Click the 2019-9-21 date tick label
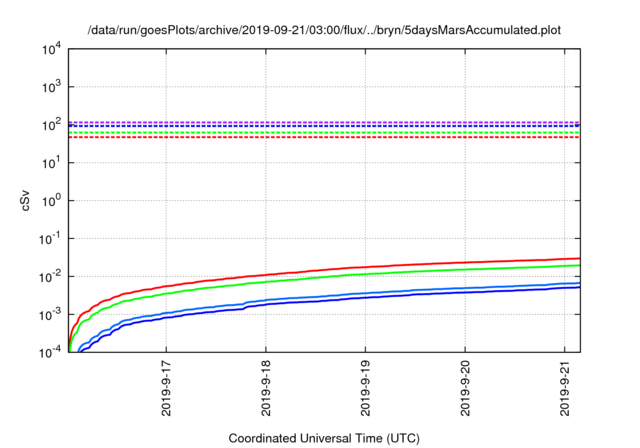Image resolution: width=640 pixels, height=448 pixels. [x=564, y=388]
